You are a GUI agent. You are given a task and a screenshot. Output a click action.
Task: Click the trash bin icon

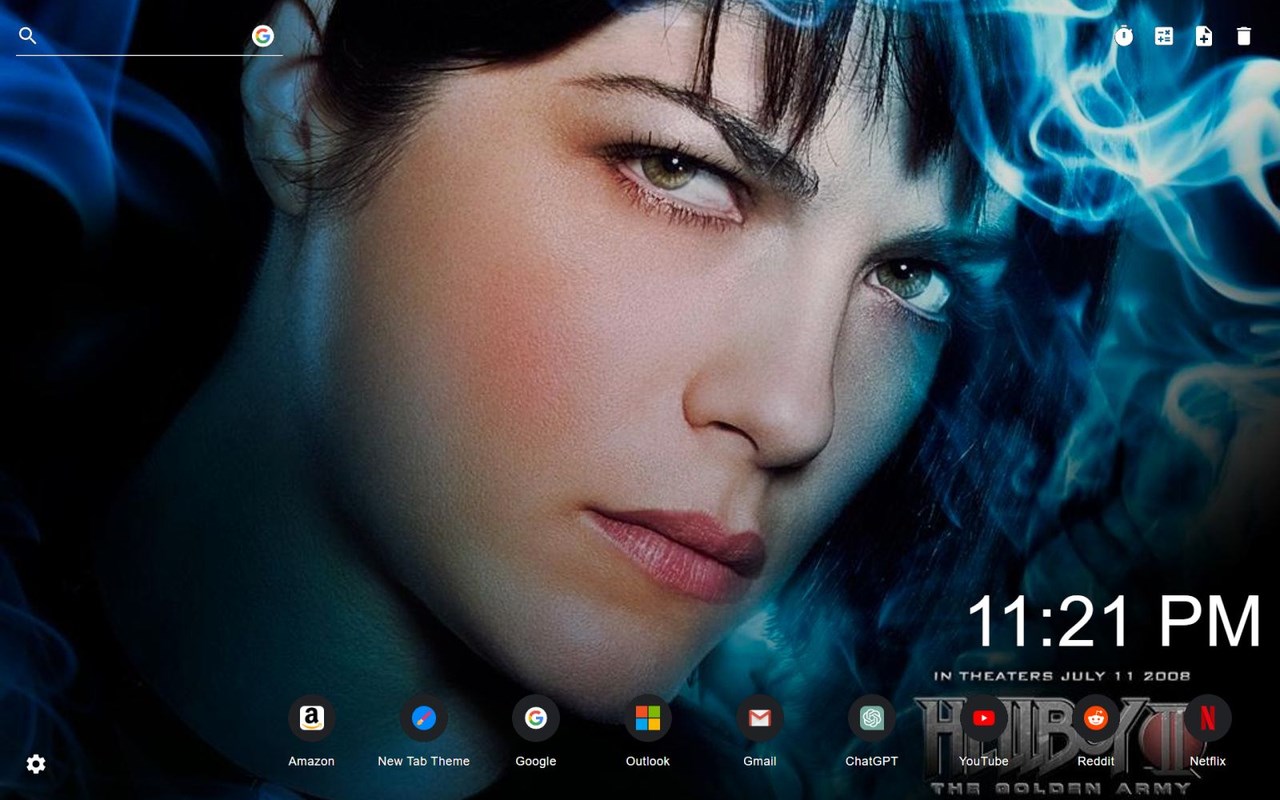click(x=1244, y=36)
